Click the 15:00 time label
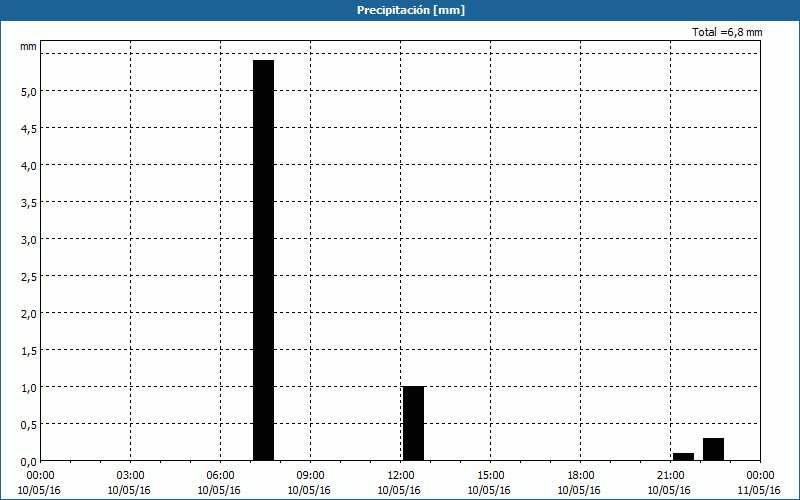 pos(490,476)
